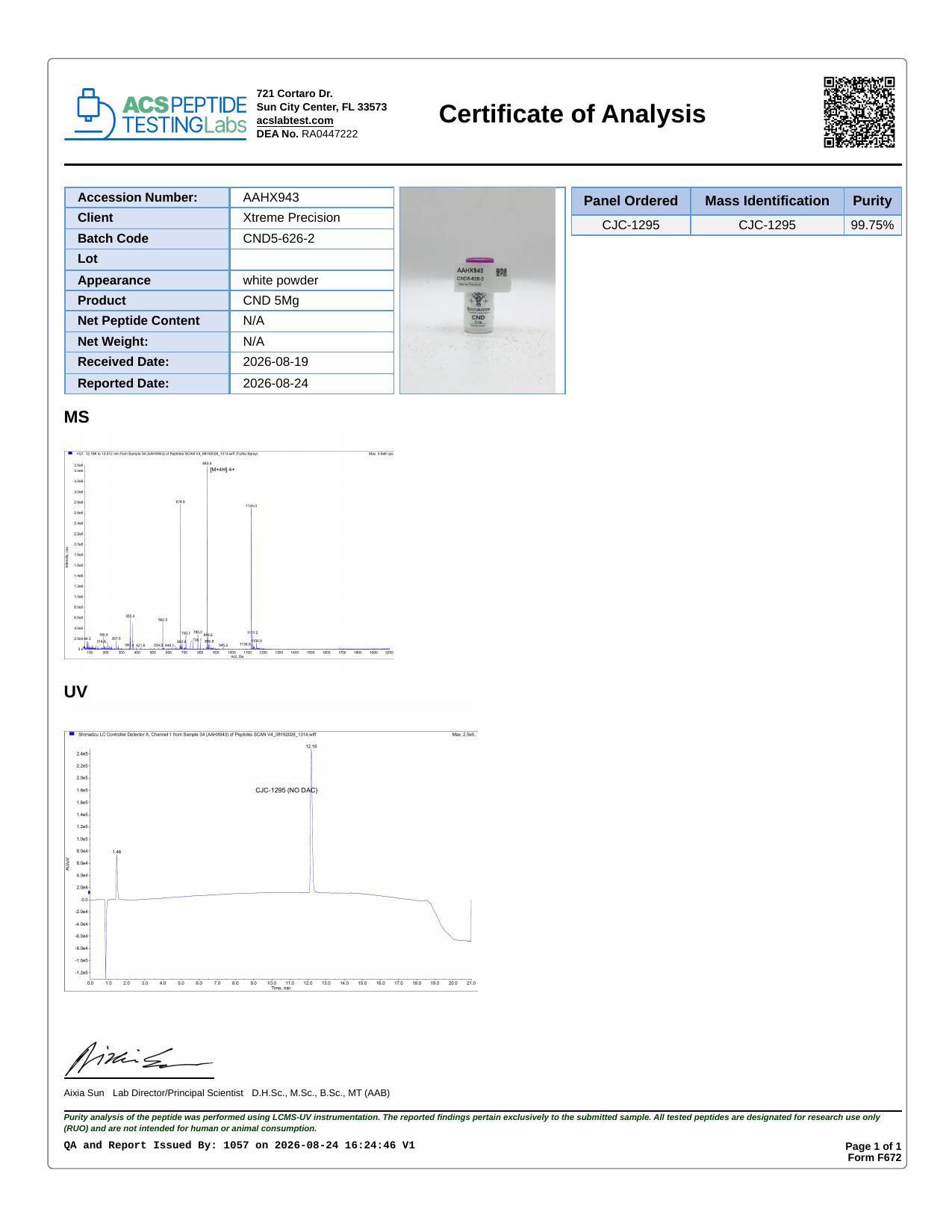Select the Aixia Sun Lab Director line
This screenshot has height=1232, width=952.
(x=227, y=1093)
